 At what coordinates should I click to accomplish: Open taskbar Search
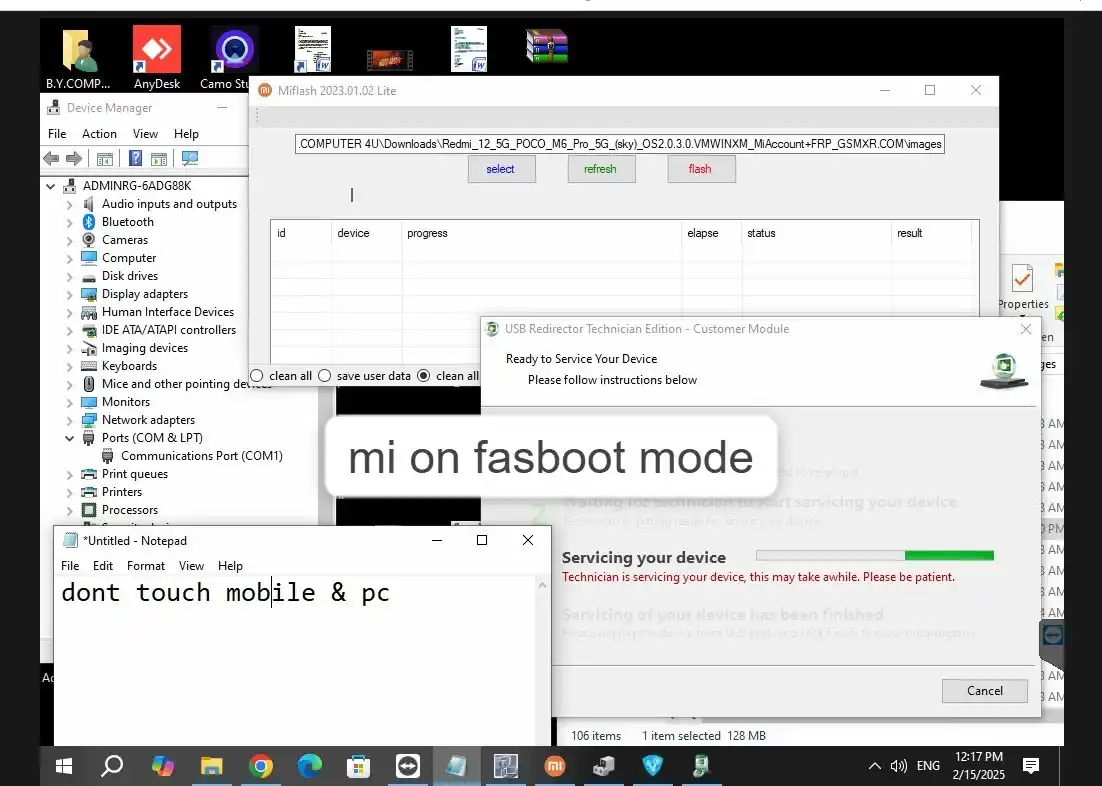(x=112, y=766)
